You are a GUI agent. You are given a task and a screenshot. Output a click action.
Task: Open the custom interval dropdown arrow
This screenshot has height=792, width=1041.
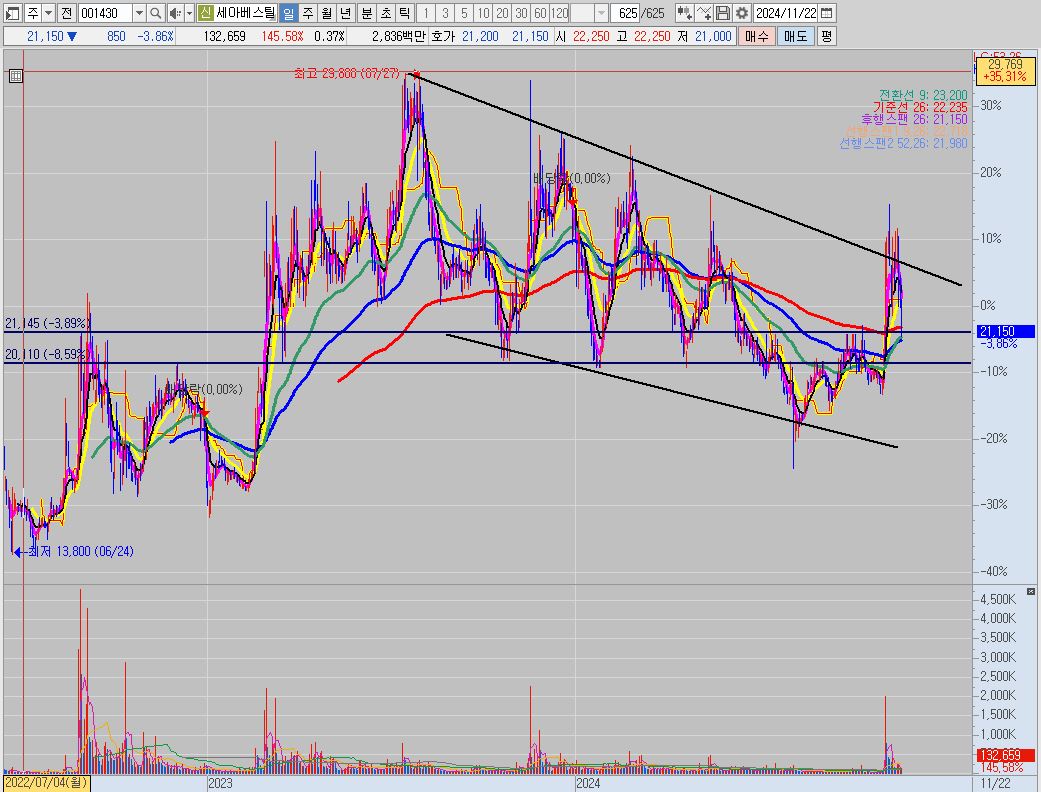(x=601, y=13)
